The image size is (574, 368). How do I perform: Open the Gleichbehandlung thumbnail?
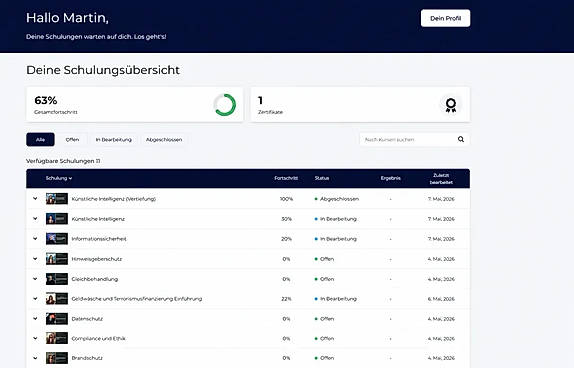57,279
